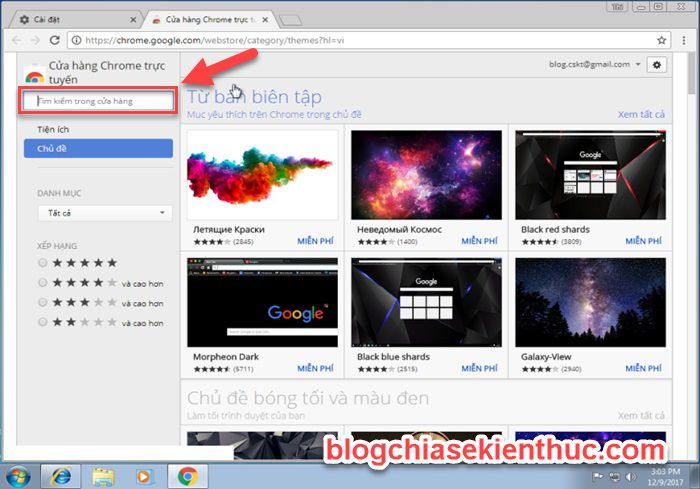
Task: Click the browser Back arrow
Action: (x=16, y=40)
